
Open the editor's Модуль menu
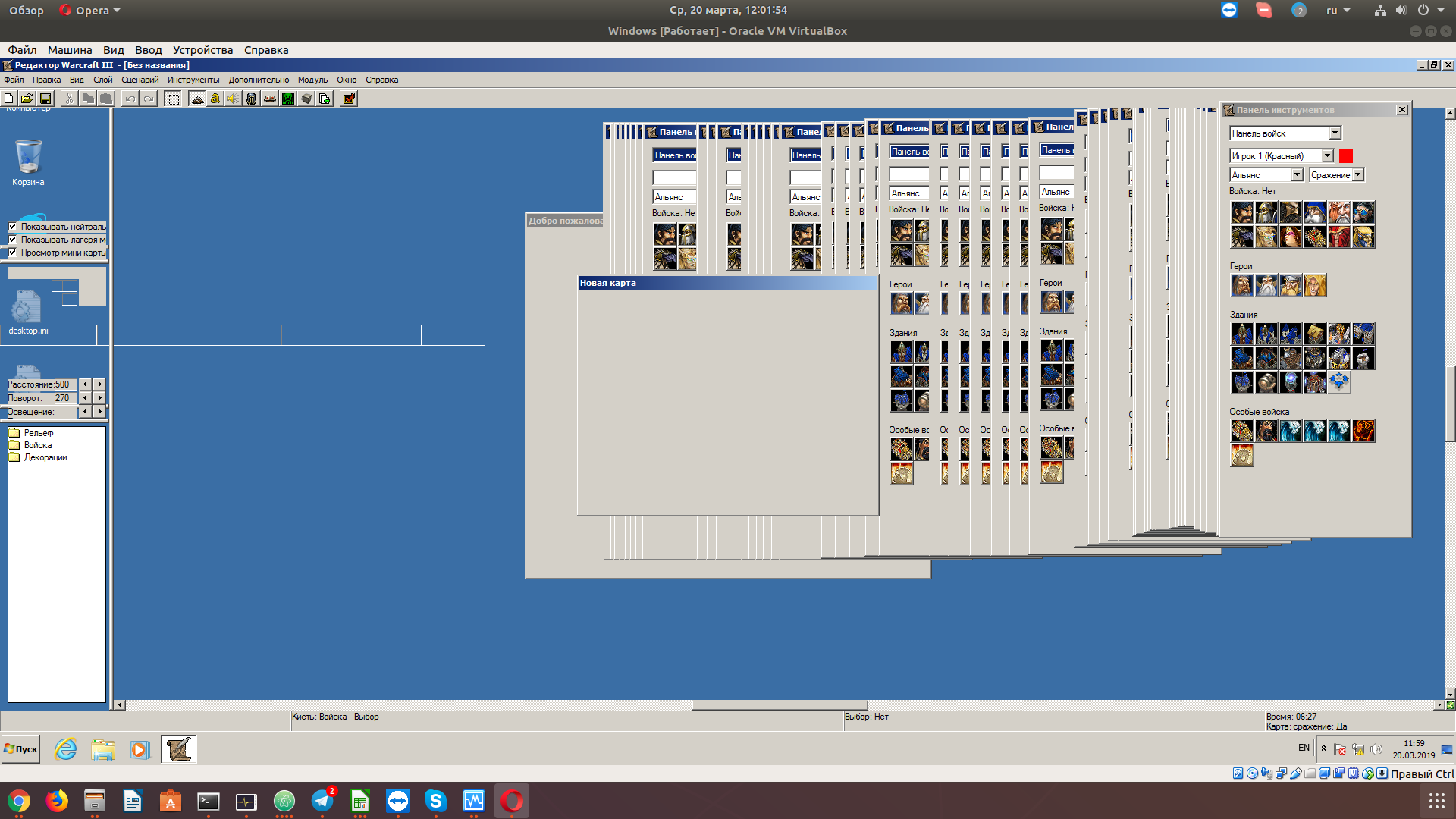(x=312, y=80)
